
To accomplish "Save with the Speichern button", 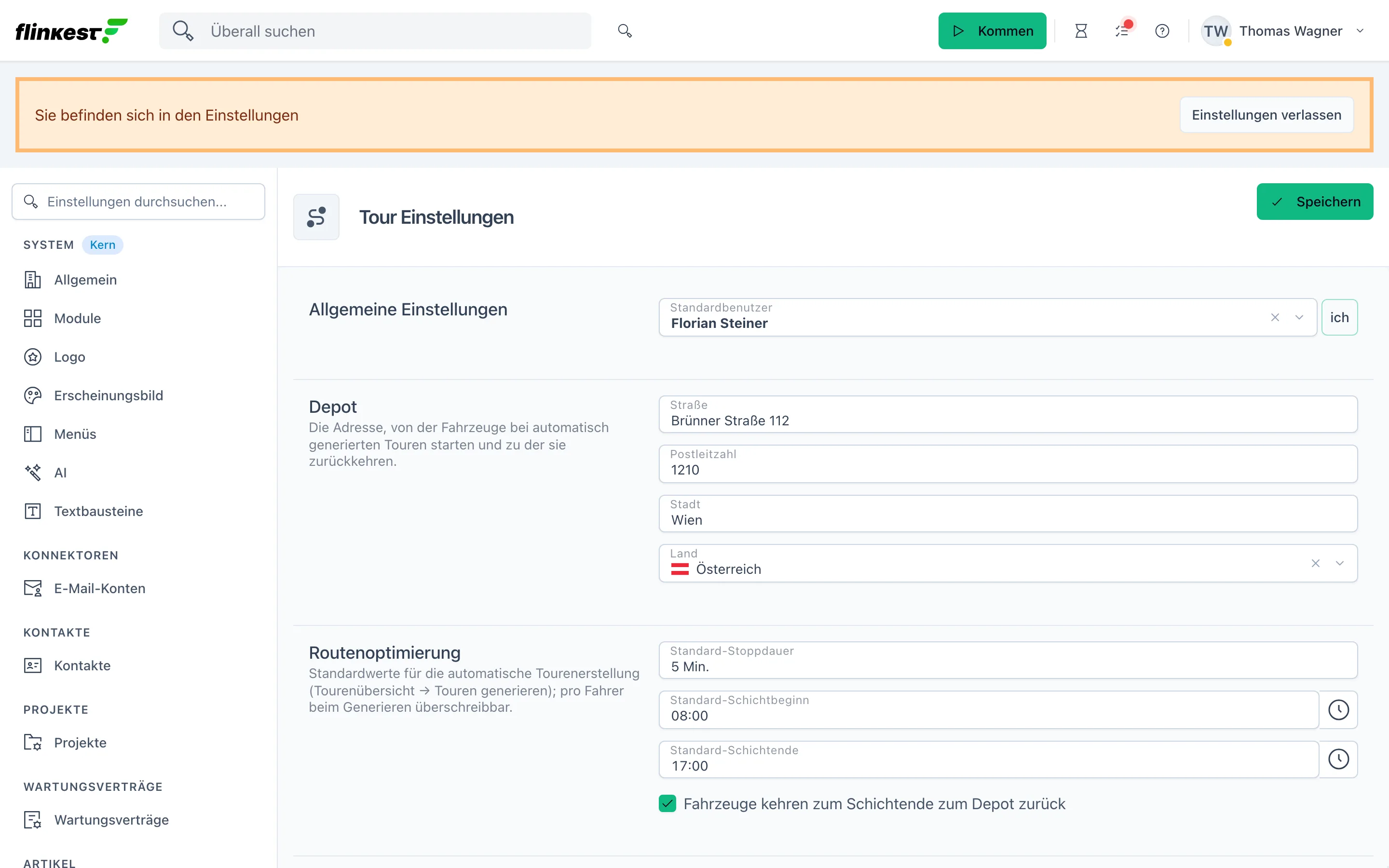I will coord(1314,202).
